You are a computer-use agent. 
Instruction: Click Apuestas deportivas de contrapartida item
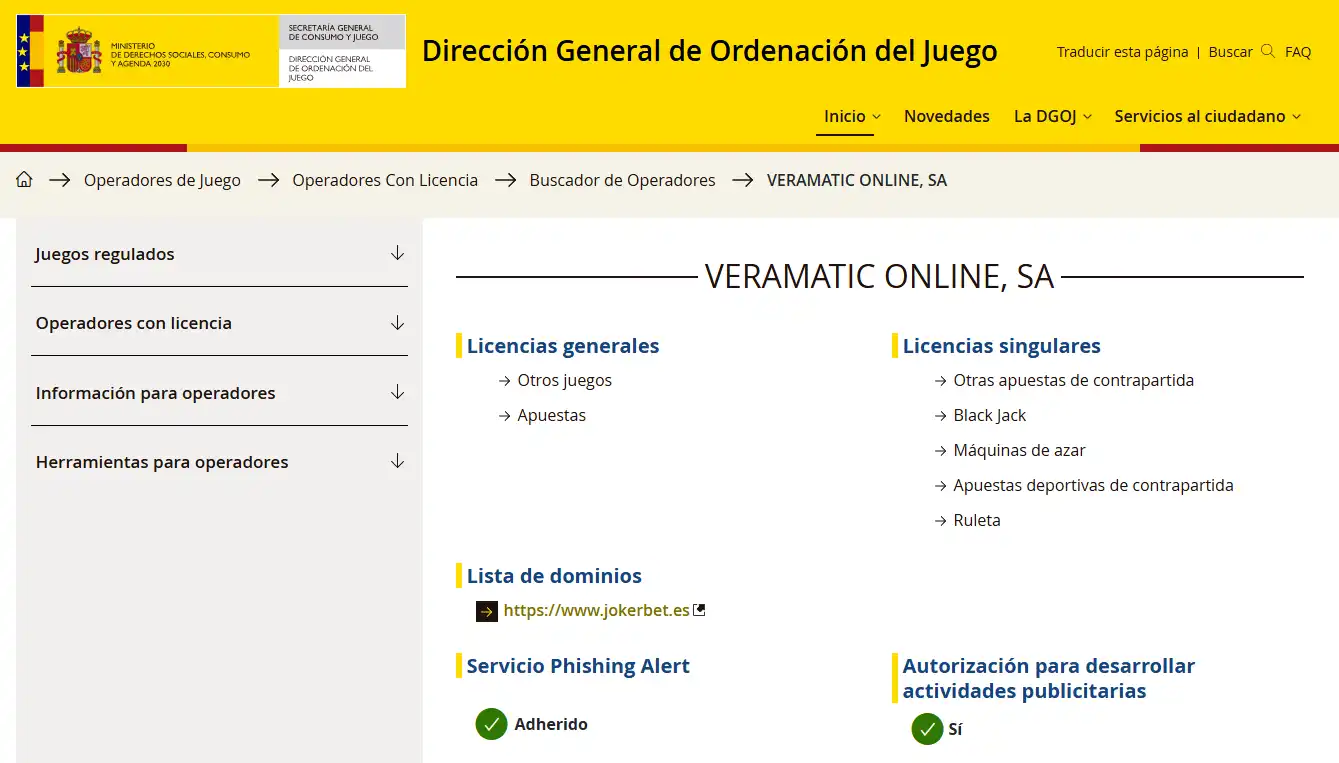1093,485
